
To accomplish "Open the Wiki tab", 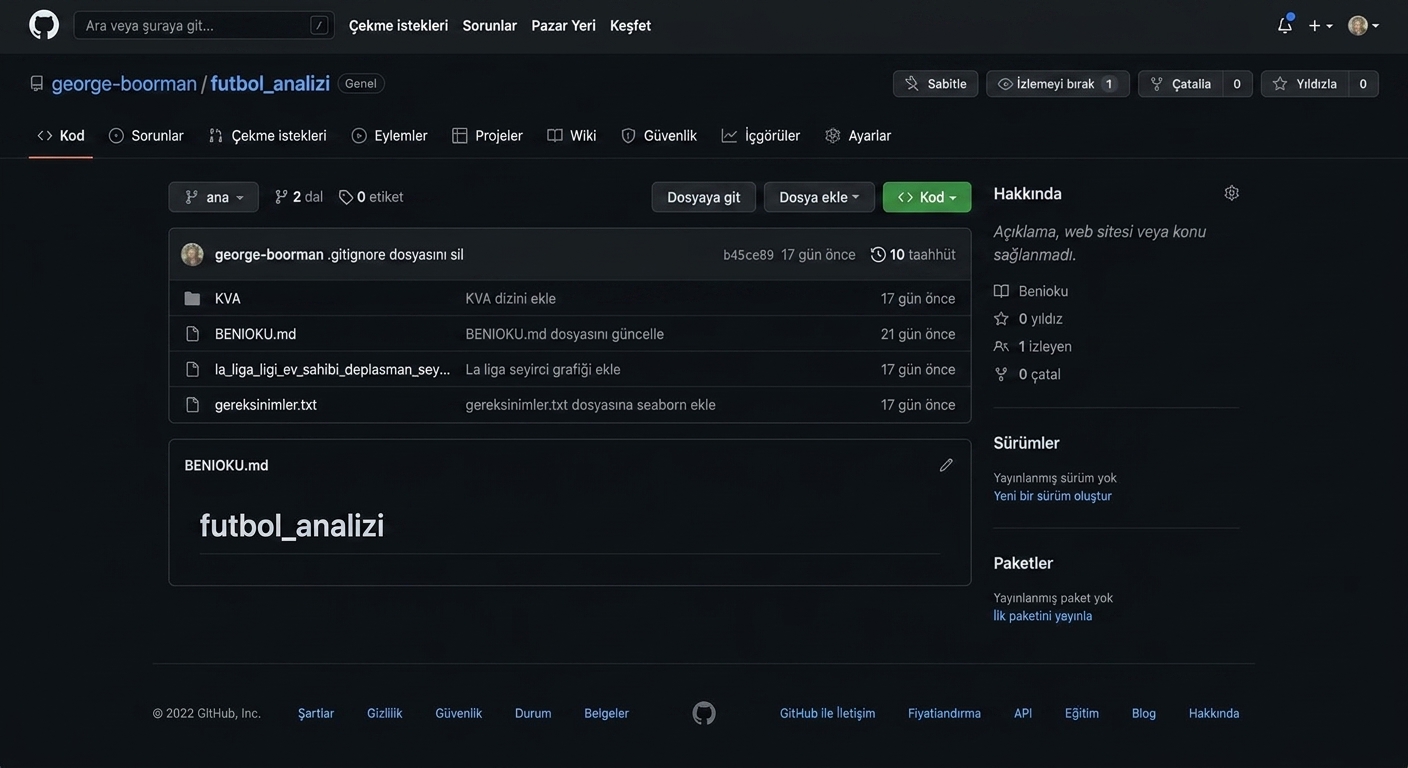I will [572, 135].
